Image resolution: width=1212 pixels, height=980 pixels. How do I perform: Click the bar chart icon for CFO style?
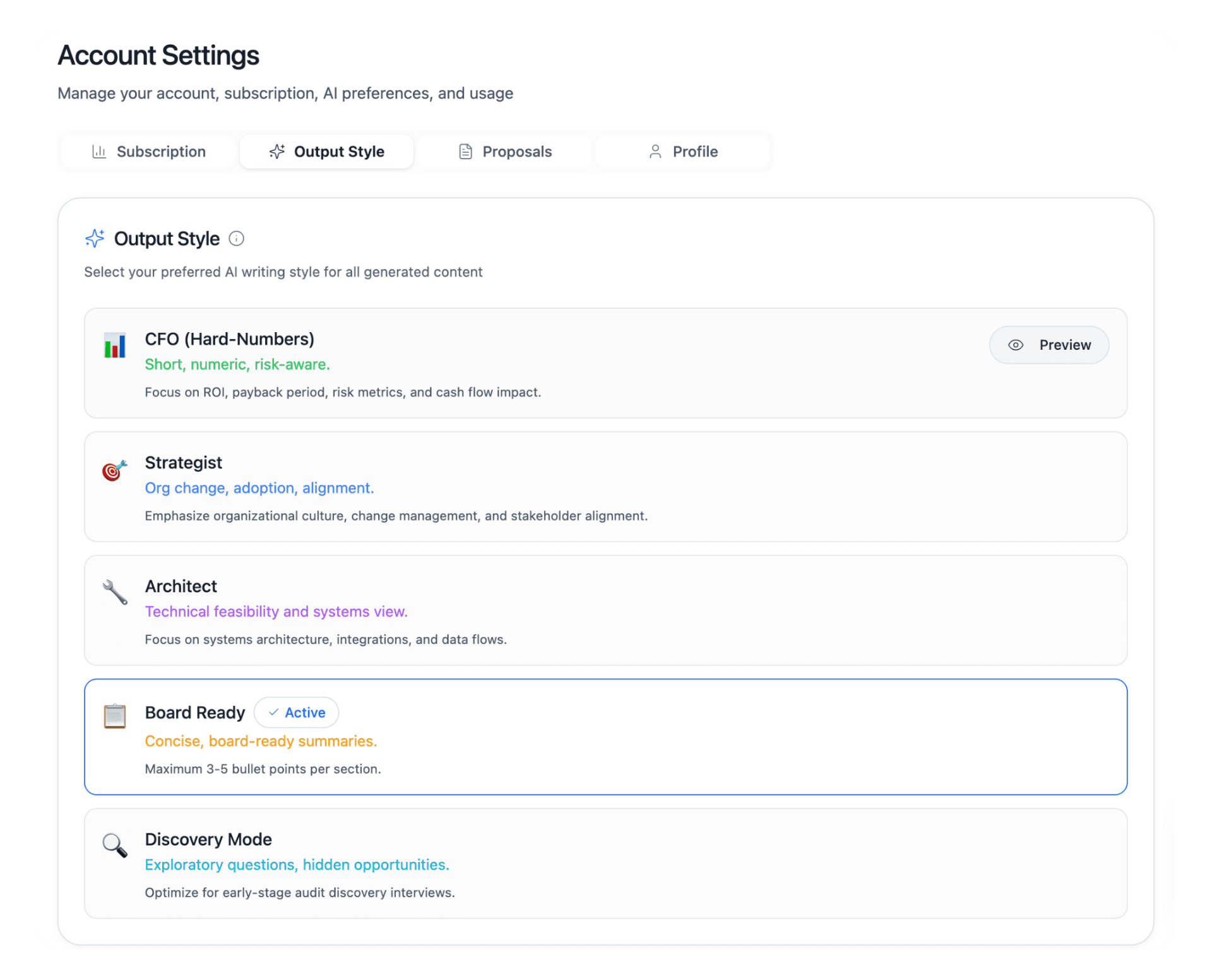pyautogui.click(x=114, y=345)
